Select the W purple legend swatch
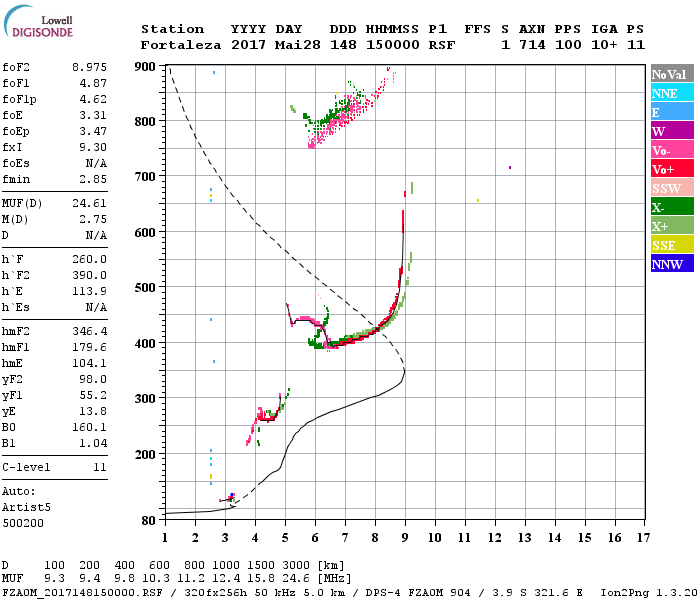The width and height of the screenshot is (700, 600). (x=672, y=131)
